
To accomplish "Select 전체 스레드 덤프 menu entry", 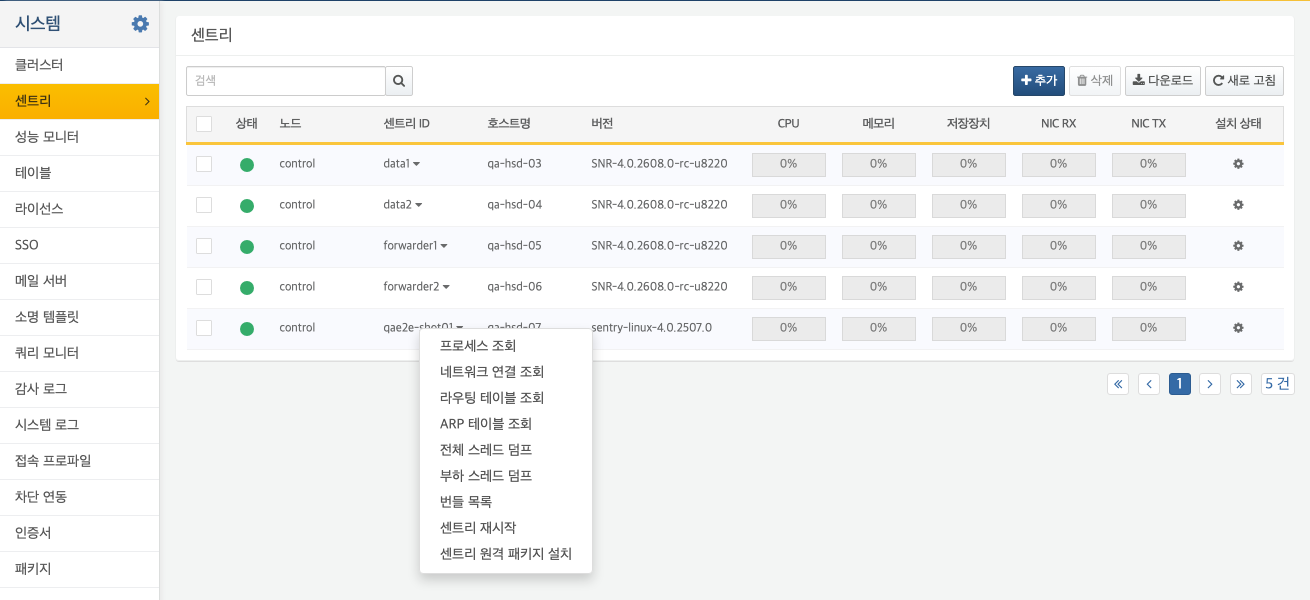I will (506, 450).
